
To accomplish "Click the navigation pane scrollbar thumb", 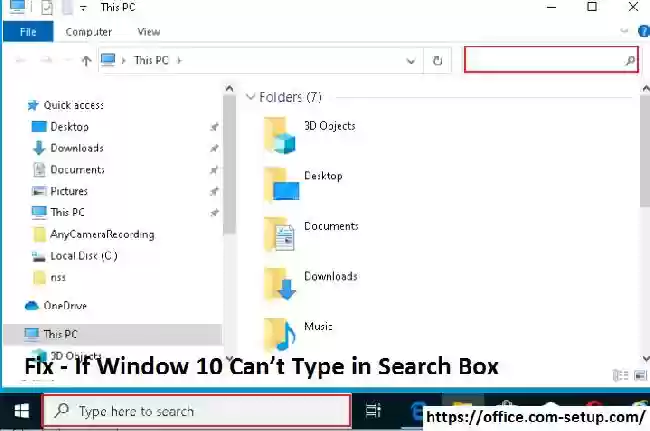I will 229,165.
